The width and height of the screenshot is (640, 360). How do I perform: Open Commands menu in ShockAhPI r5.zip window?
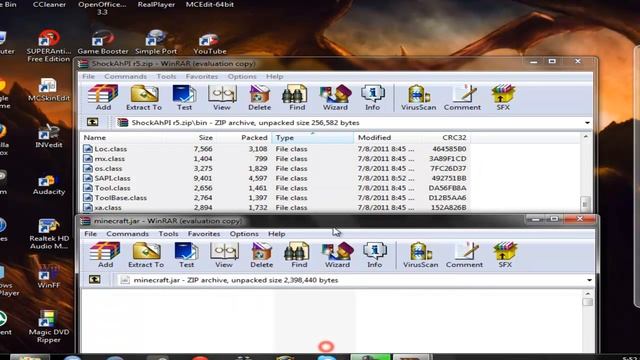(x=125, y=76)
